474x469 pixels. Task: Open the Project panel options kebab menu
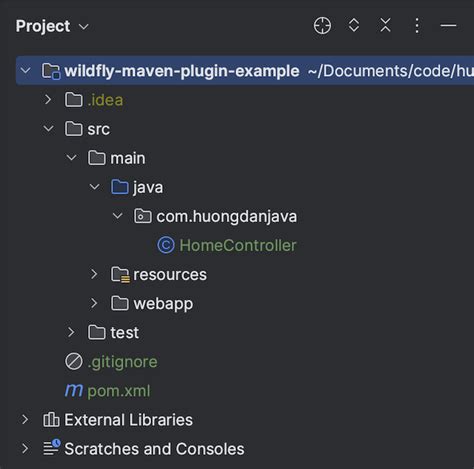(417, 26)
